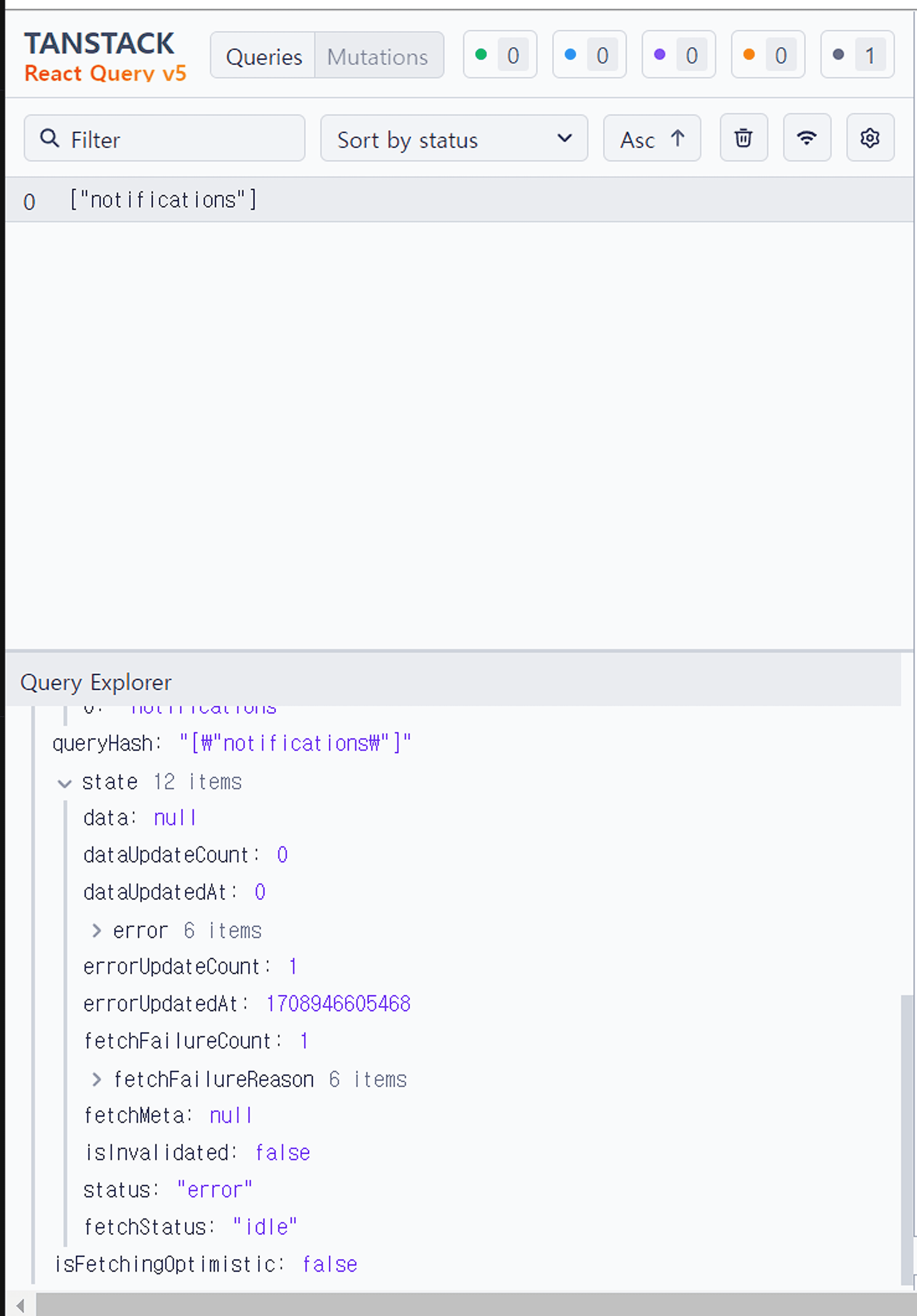Viewport: 917px width, 1316px height.
Task: Toggle the blue fetching status filter
Action: [590, 55]
